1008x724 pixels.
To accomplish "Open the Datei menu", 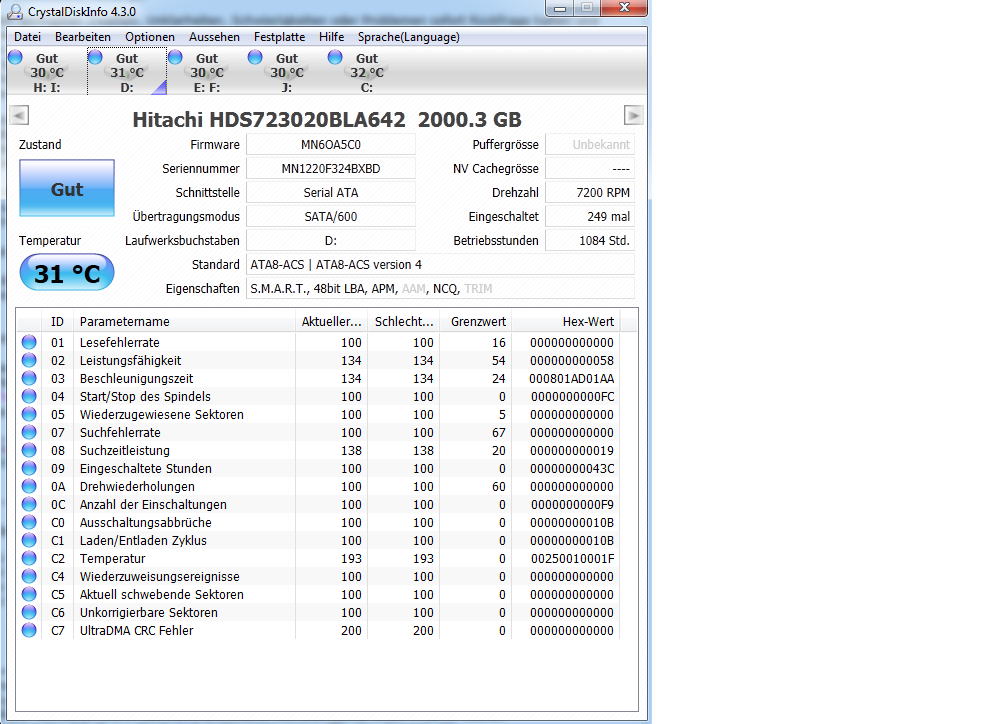I will [28, 37].
